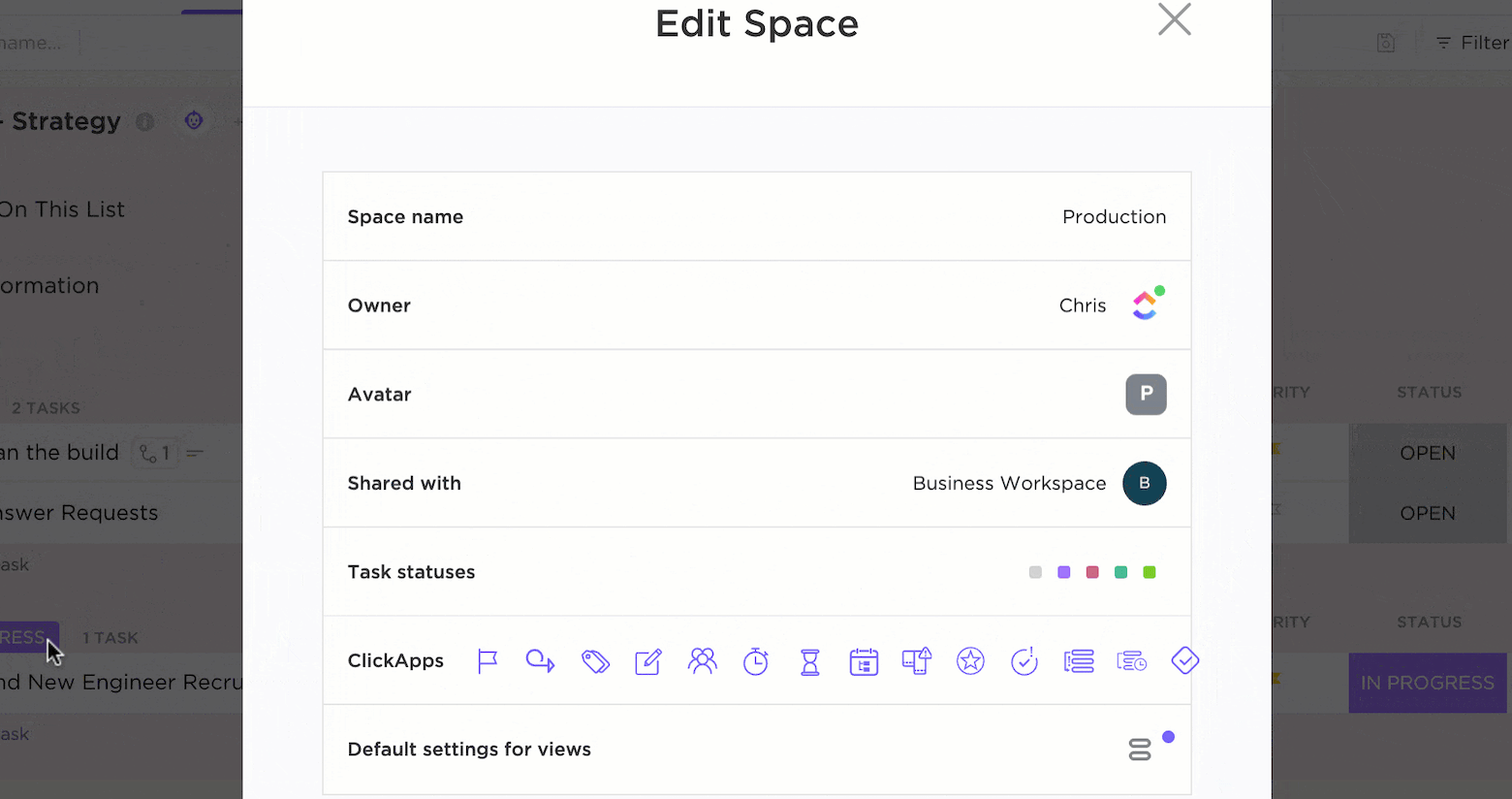Open Shared with Business Workspace setting
The height and width of the screenshot is (799, 1512).
(x=1144, y=483)
